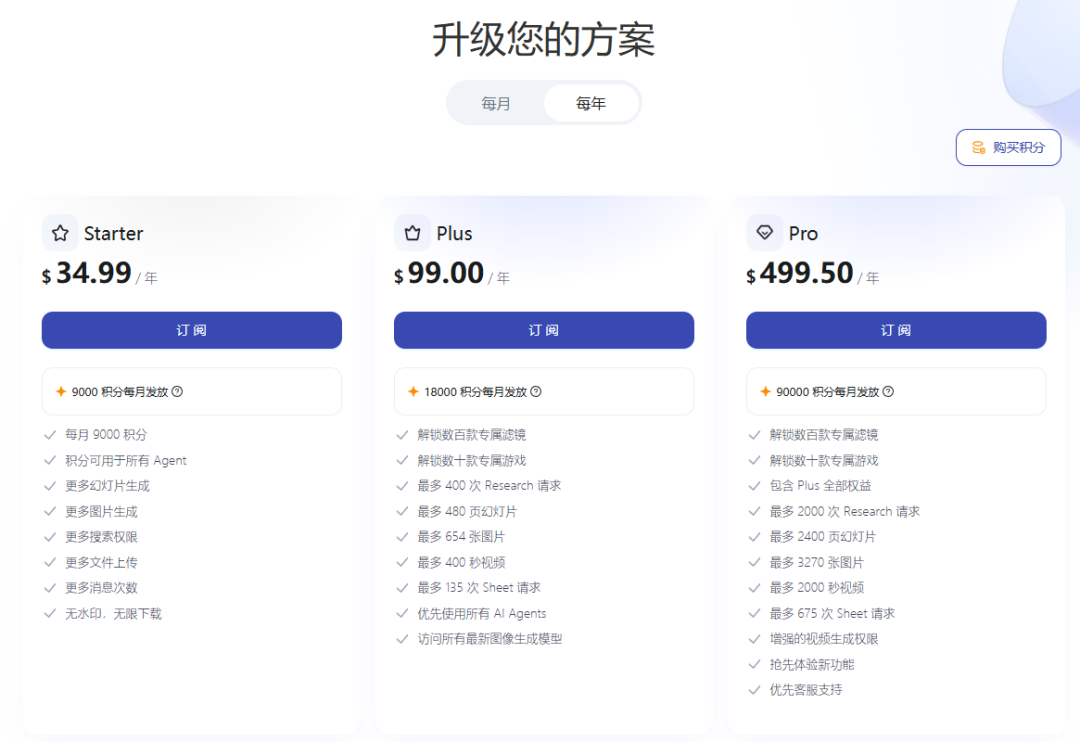Subscribe to the Plus plan 订阅
The width and height of the screenshot is (1080, 742).
pos(543,330)
